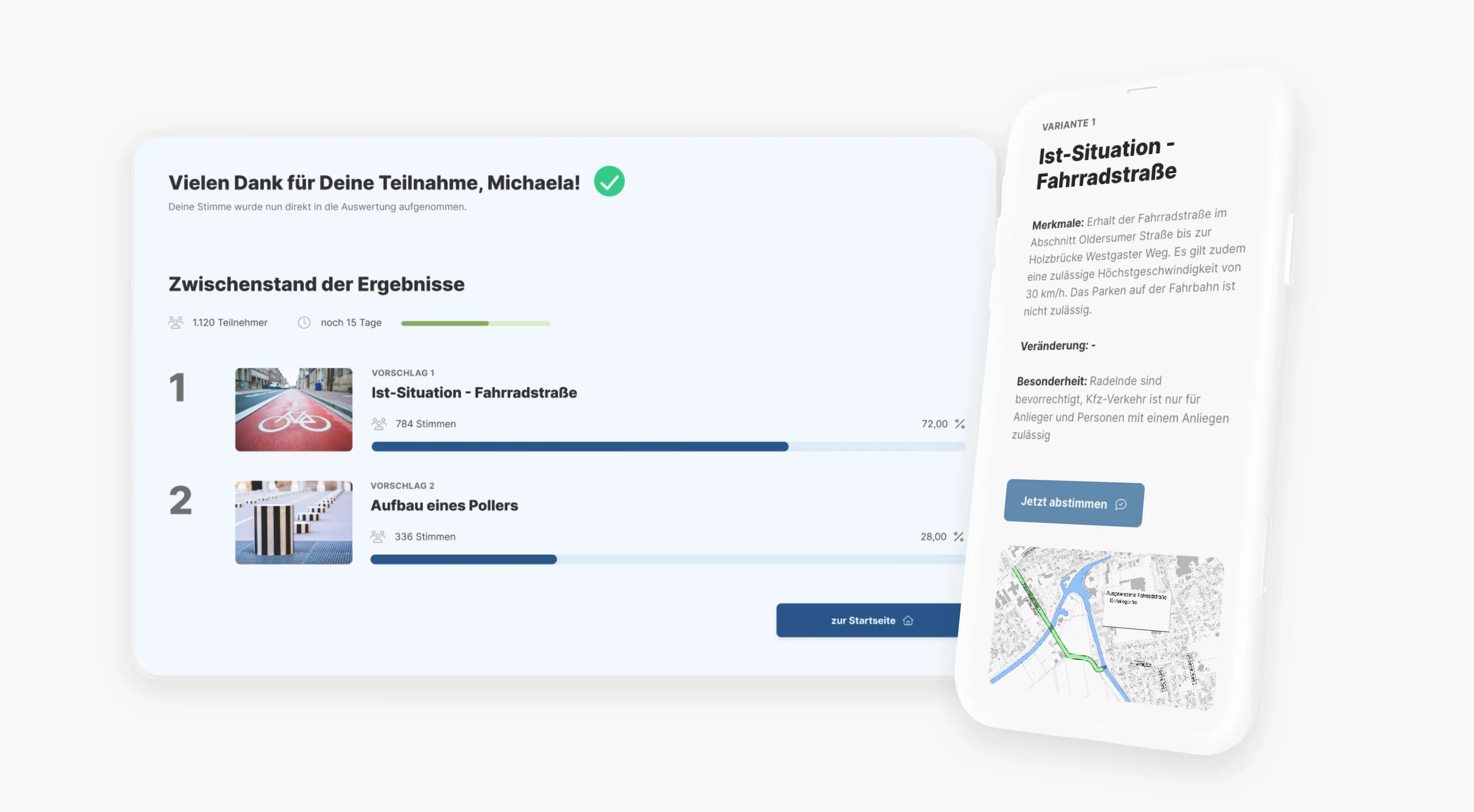1474x812 pixels.
Task: Click the participants icon beside 1.120 Teilnehmer
Action: click(175, 322)
